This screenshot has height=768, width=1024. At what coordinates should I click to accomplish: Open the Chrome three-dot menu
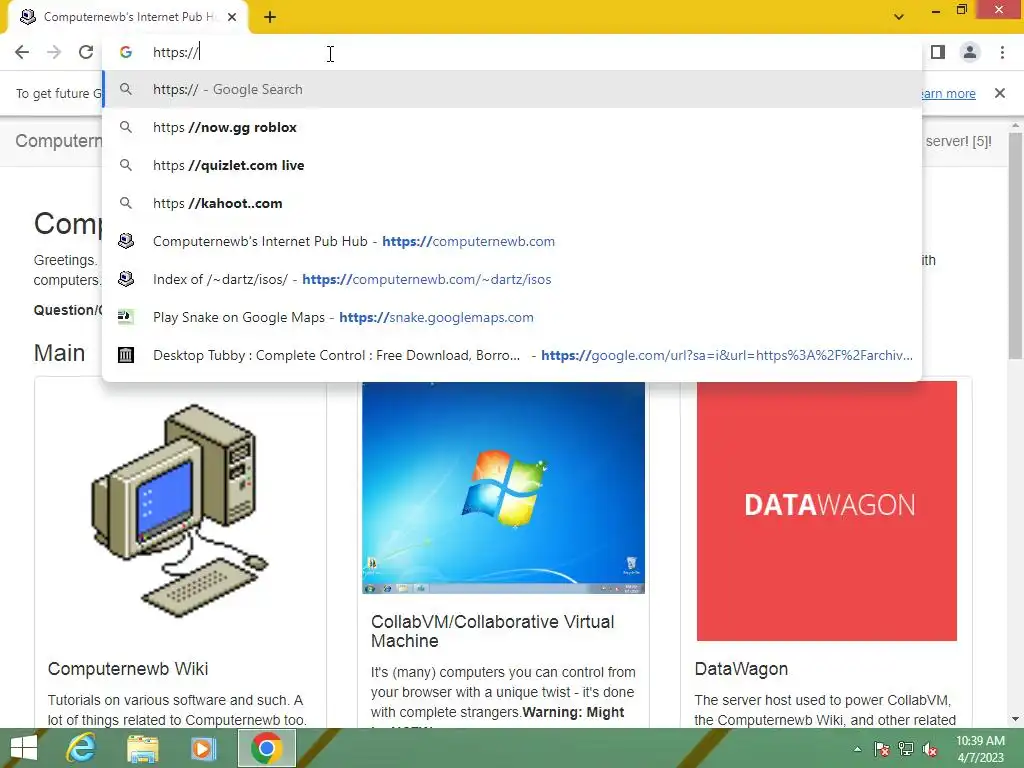[1002, 52]
